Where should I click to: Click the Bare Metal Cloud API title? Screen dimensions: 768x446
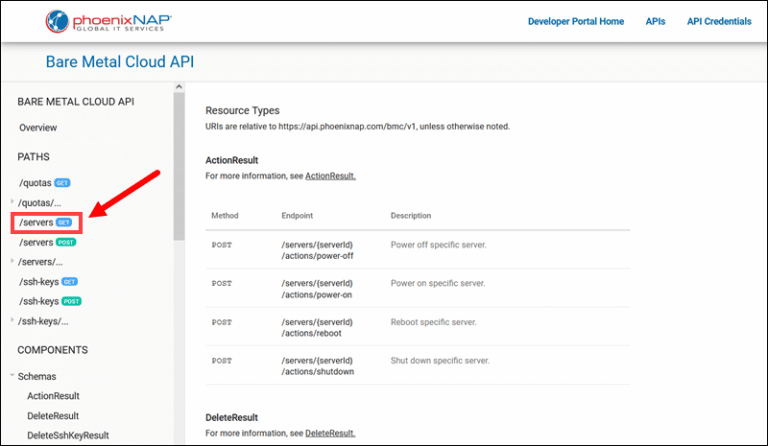[120, 62]
